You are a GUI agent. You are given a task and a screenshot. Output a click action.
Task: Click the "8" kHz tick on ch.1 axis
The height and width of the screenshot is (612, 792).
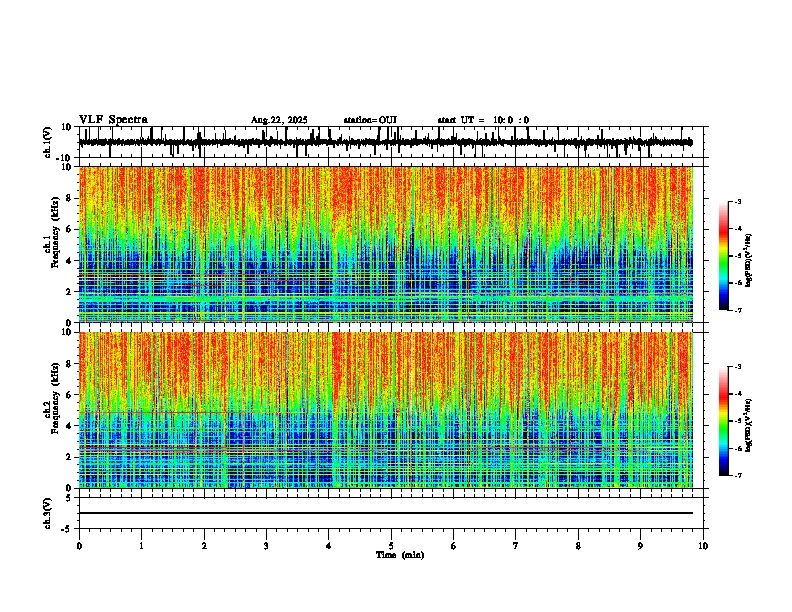[x=70, y=198]
